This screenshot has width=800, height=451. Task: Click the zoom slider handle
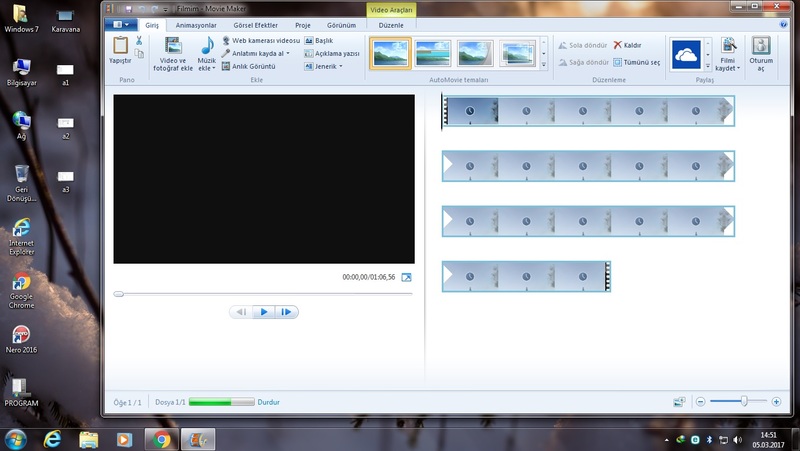[x=744, y=402]
